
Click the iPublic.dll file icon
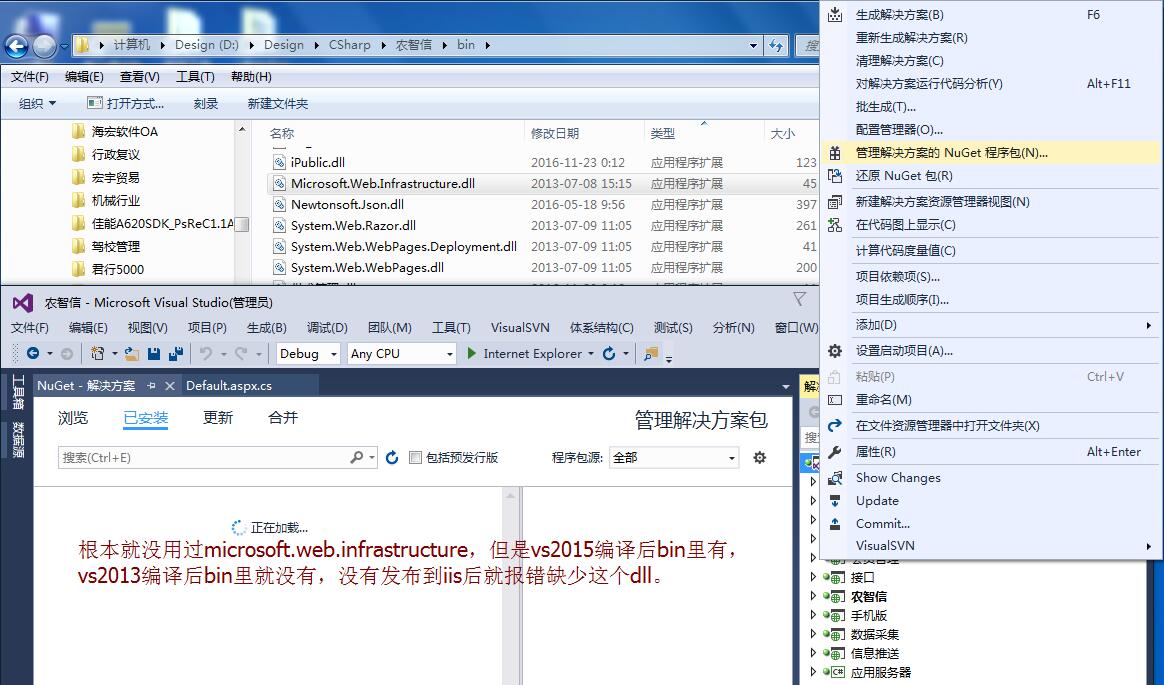[279, 163]
